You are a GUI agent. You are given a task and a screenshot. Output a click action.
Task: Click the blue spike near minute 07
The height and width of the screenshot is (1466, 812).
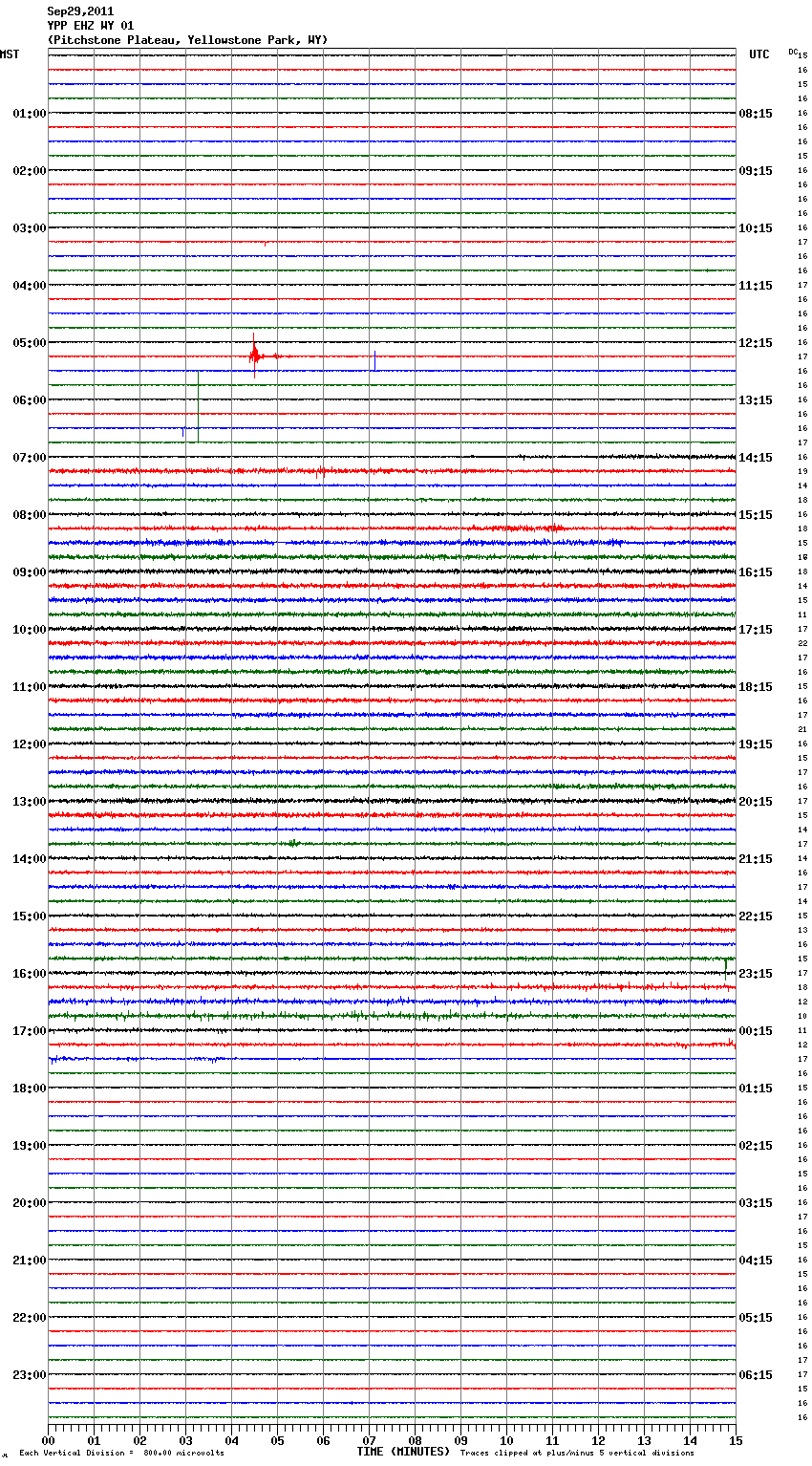pyautogui.click(x=374, y=361)
